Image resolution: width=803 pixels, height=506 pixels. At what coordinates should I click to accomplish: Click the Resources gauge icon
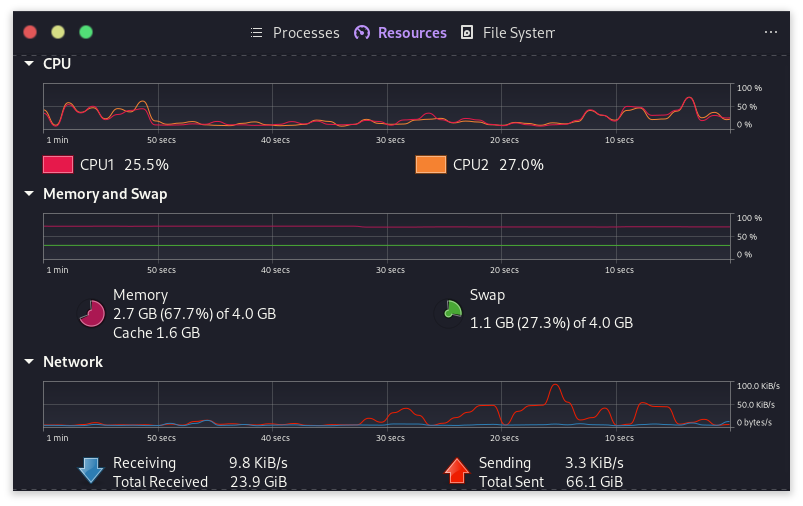point(362,33)
